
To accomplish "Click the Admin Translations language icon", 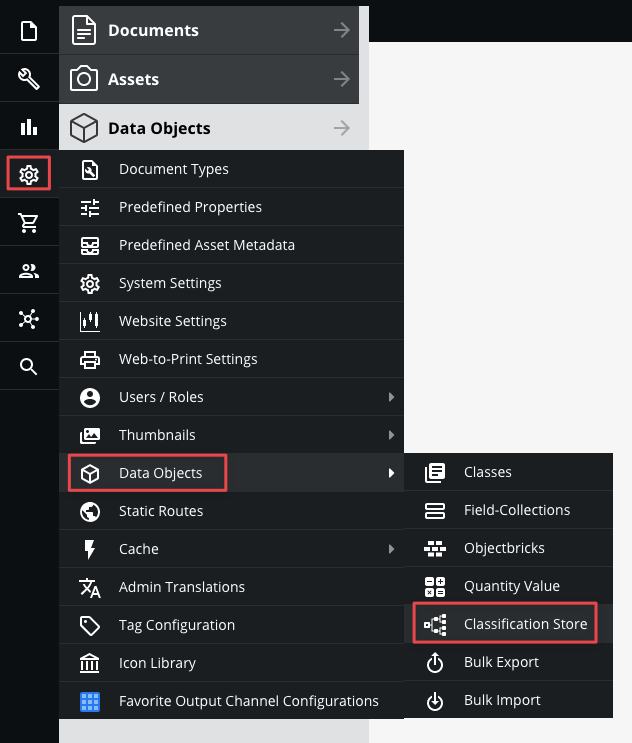I will tap(90, 587).
